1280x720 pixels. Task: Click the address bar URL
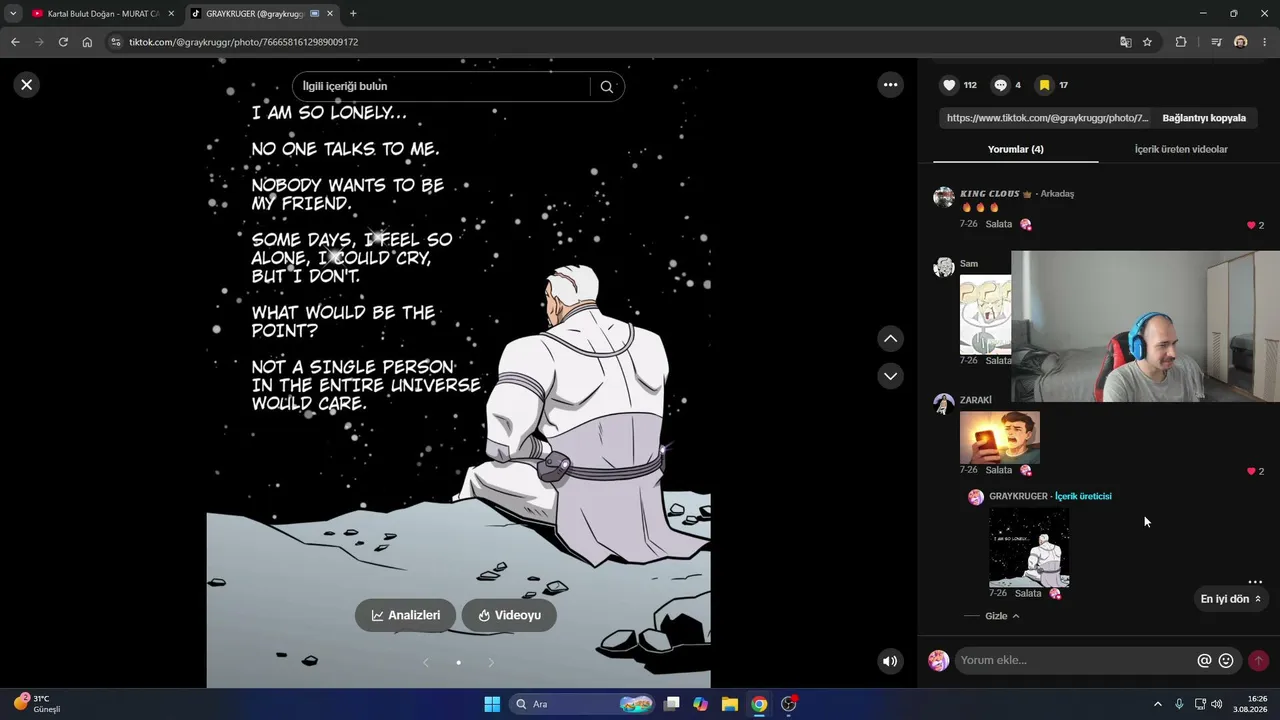point(243,42)
